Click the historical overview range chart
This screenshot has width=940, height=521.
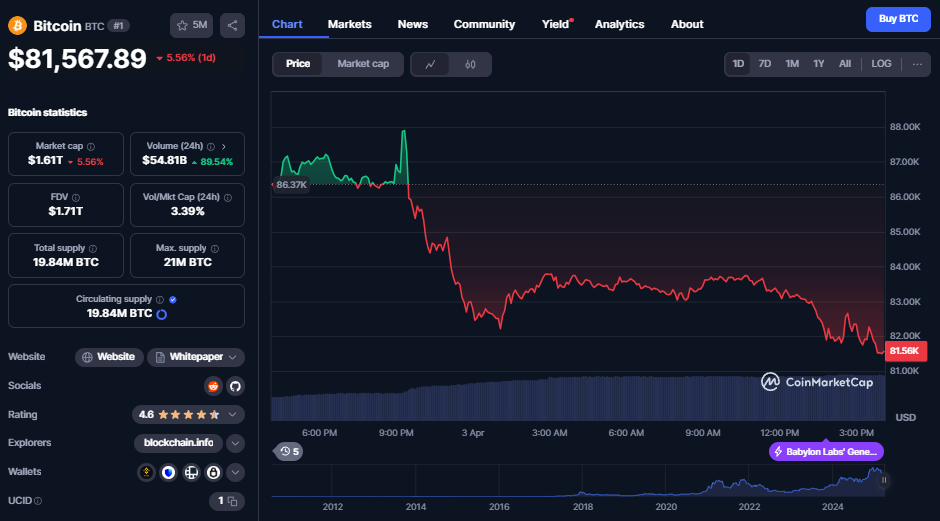click(x=578, y=480)
